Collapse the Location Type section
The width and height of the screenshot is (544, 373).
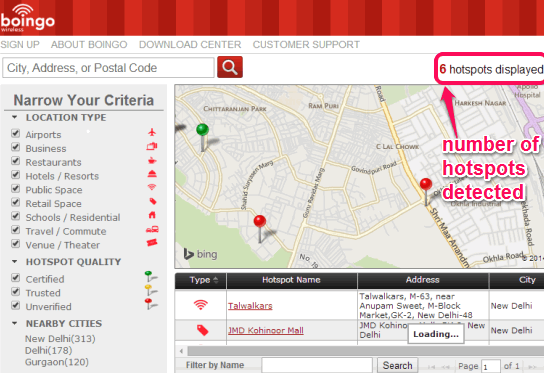tap(15, 117)
